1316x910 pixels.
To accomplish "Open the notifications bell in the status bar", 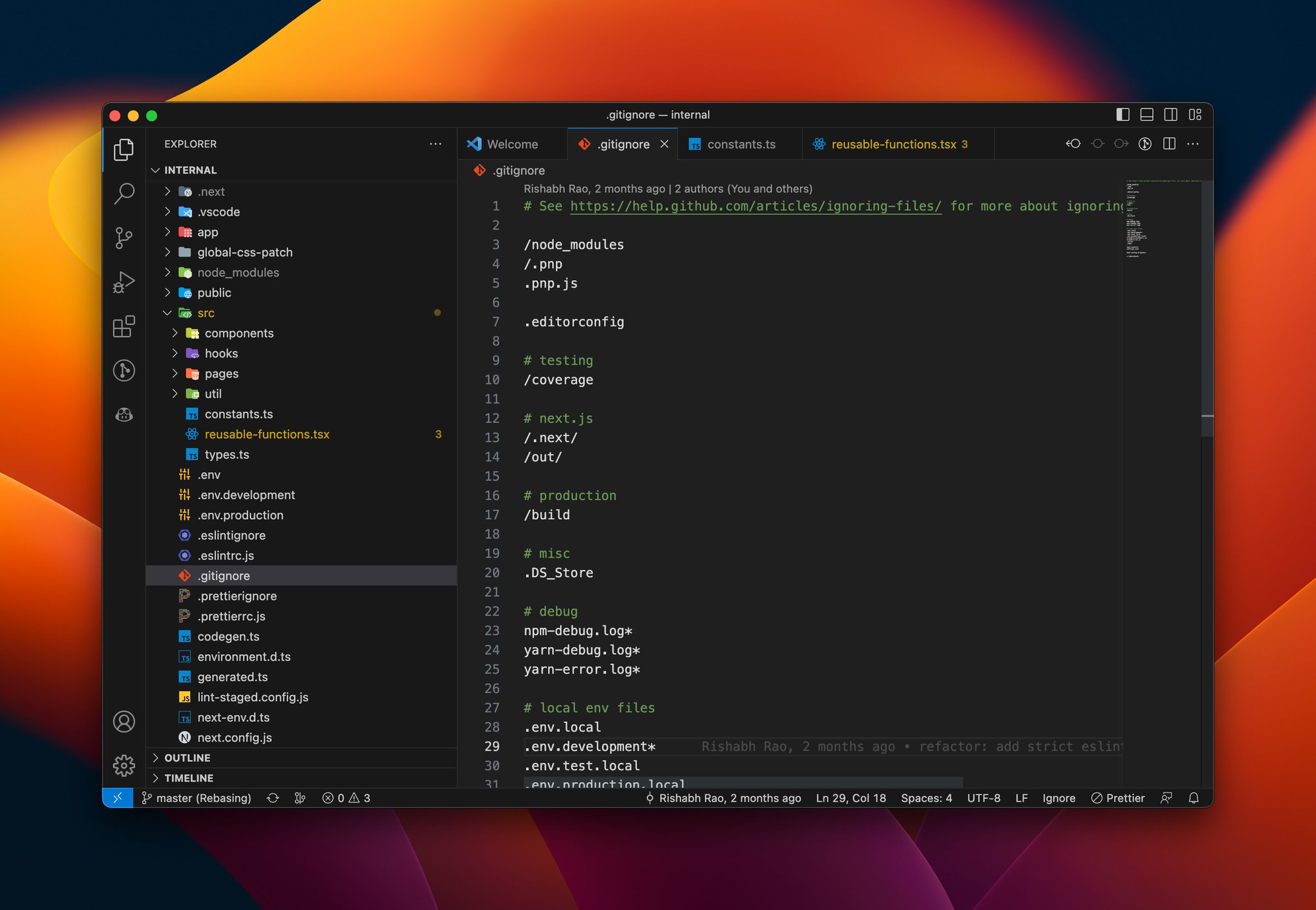I will 1194,798.
